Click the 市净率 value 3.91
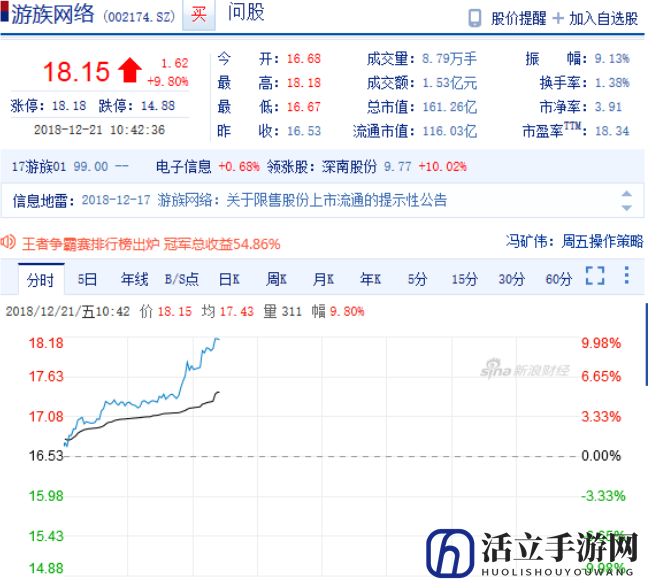The image size is (648, 583). pos(608,107)
